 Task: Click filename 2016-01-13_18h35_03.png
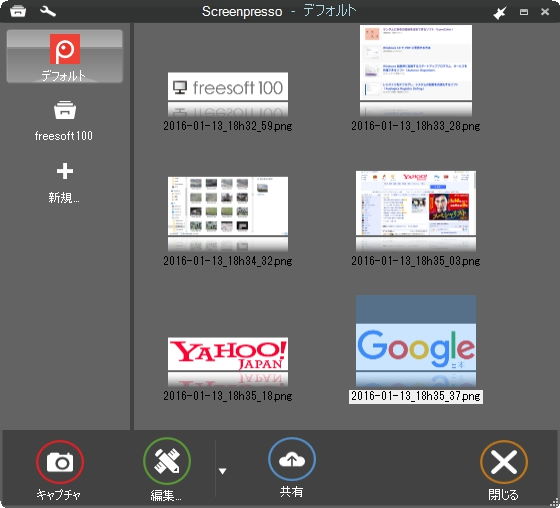point(415,261)
